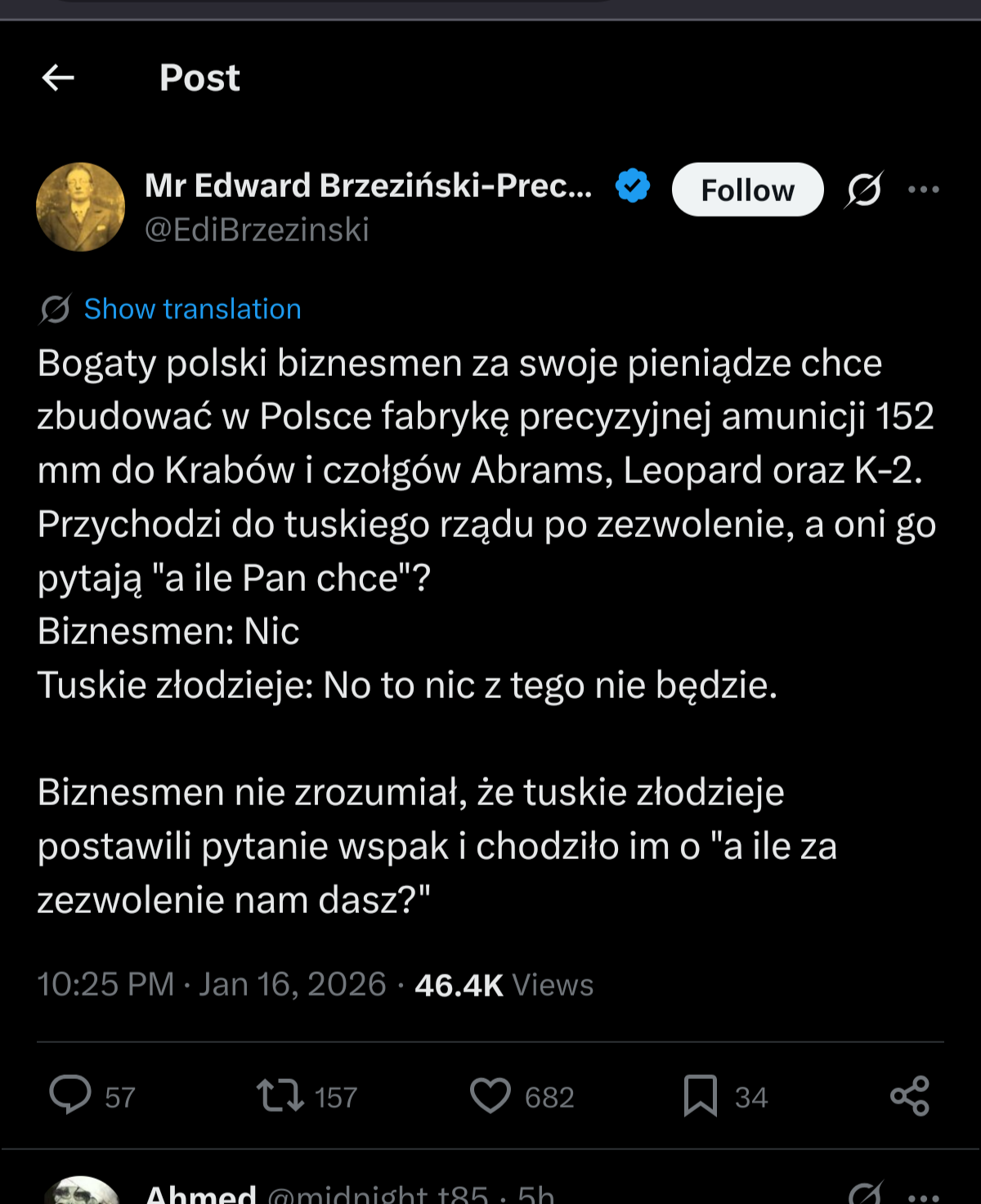
Task: Click Show translation link
Action: pyautogui.click(x=192, y=309)
